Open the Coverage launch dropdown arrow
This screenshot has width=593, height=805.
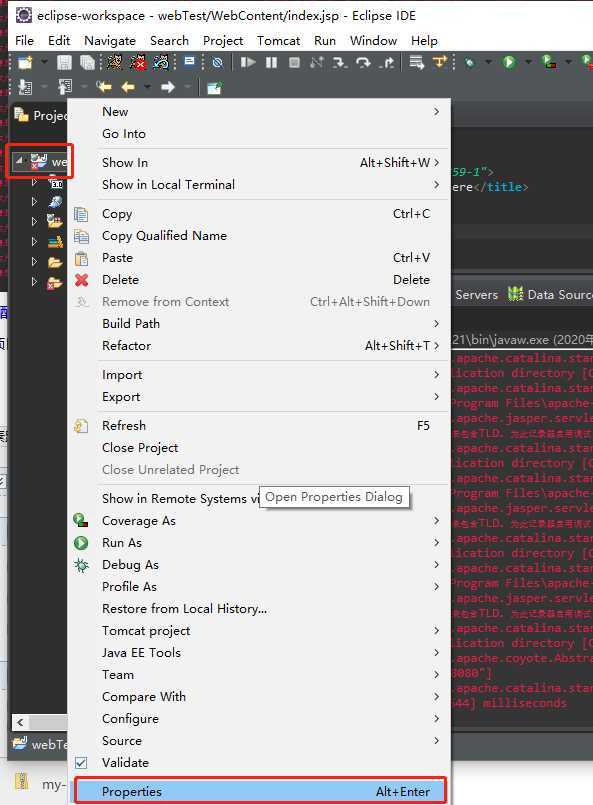[x=568, y=63]
